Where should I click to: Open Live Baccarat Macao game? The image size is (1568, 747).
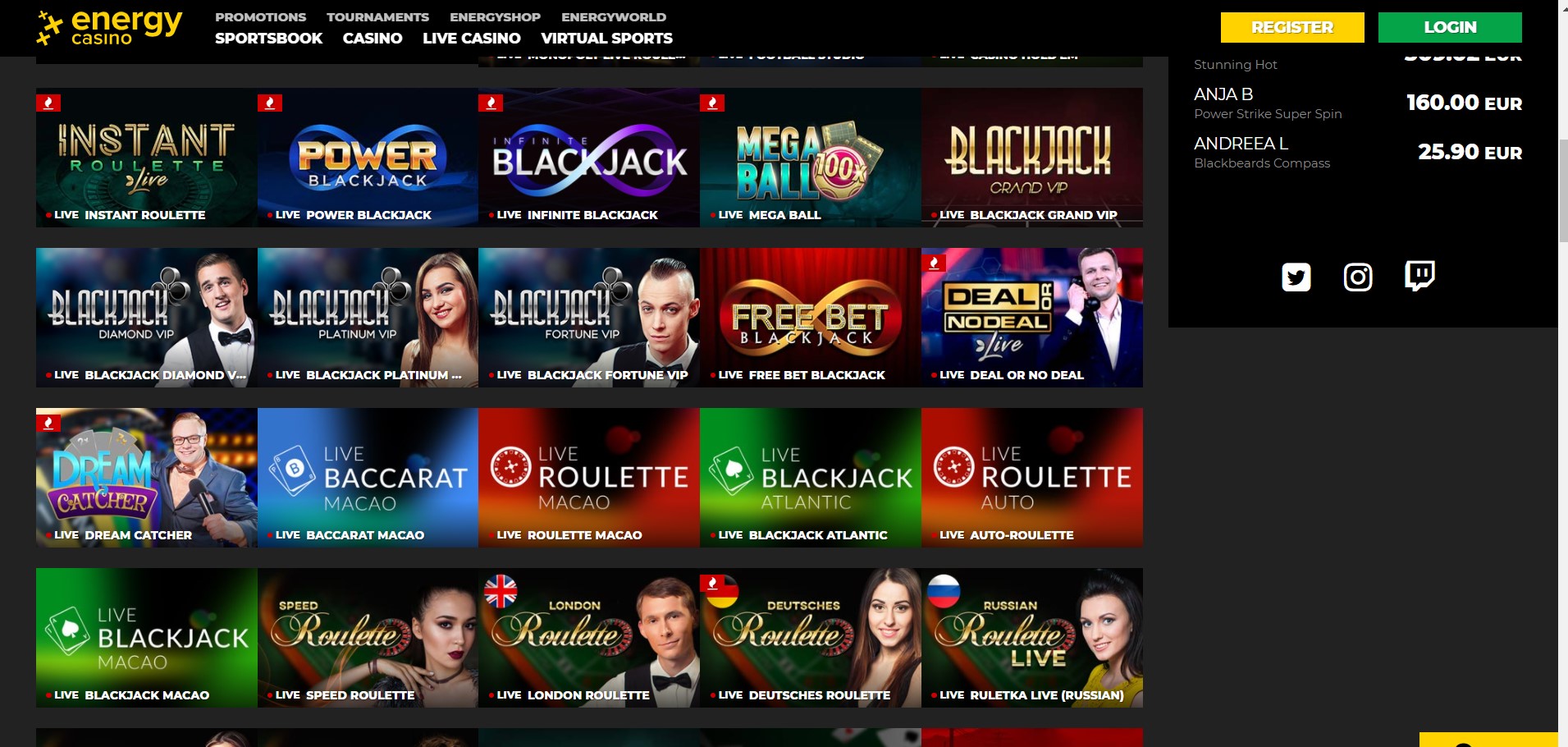(368, 478)
